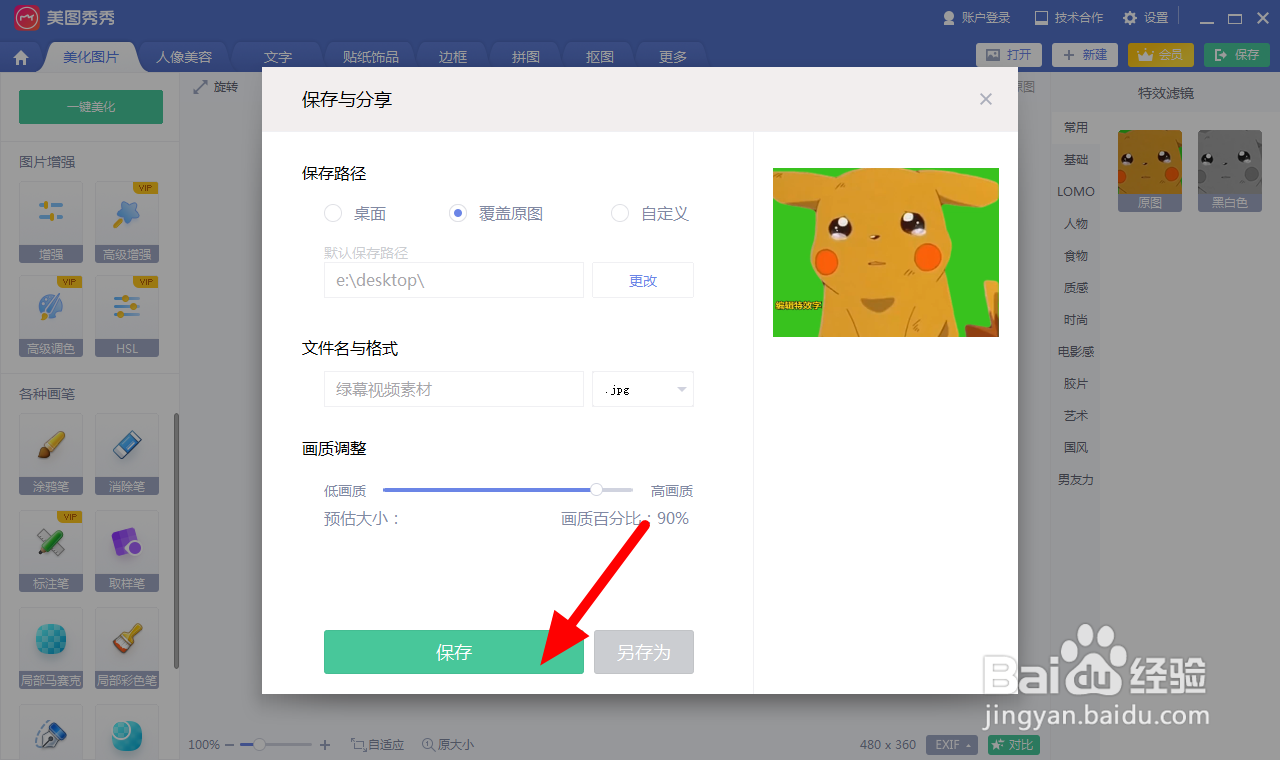The width and height of the screenshot is (1280, 760).
Task: Click the Meitu Xiuxiu app logo
Action: [x=27, y=18]
